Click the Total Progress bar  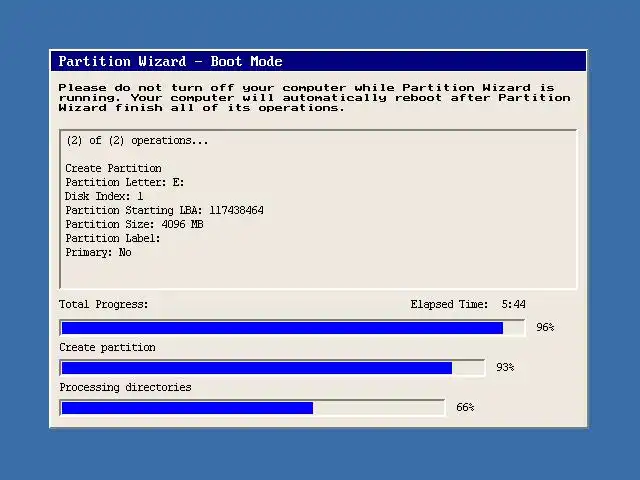click(x=292, y=328)
